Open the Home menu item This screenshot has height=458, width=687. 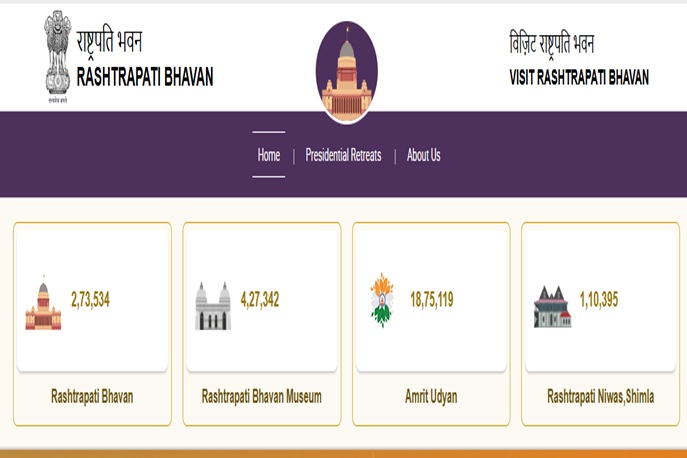click(269, 155)
